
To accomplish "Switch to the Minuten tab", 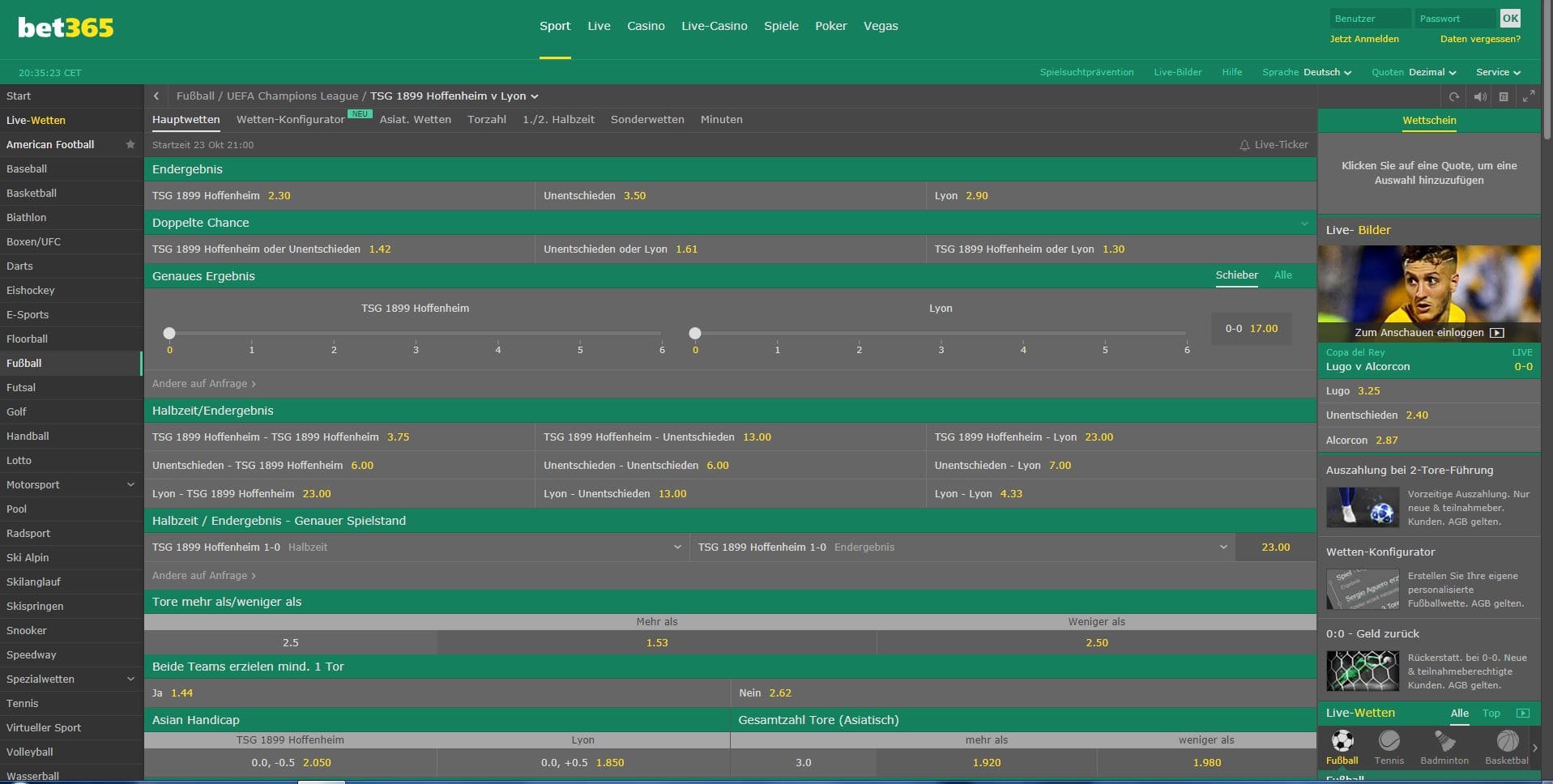I will click(x=721, y=119).
